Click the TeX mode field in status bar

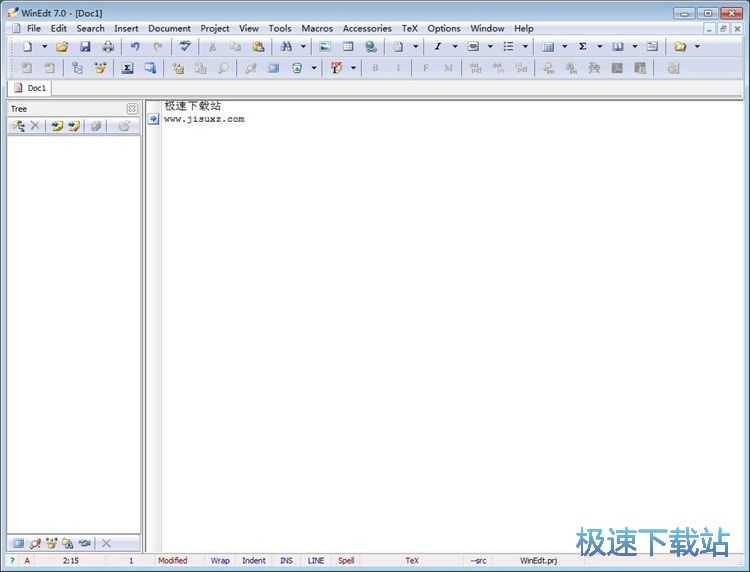(412, 561)
